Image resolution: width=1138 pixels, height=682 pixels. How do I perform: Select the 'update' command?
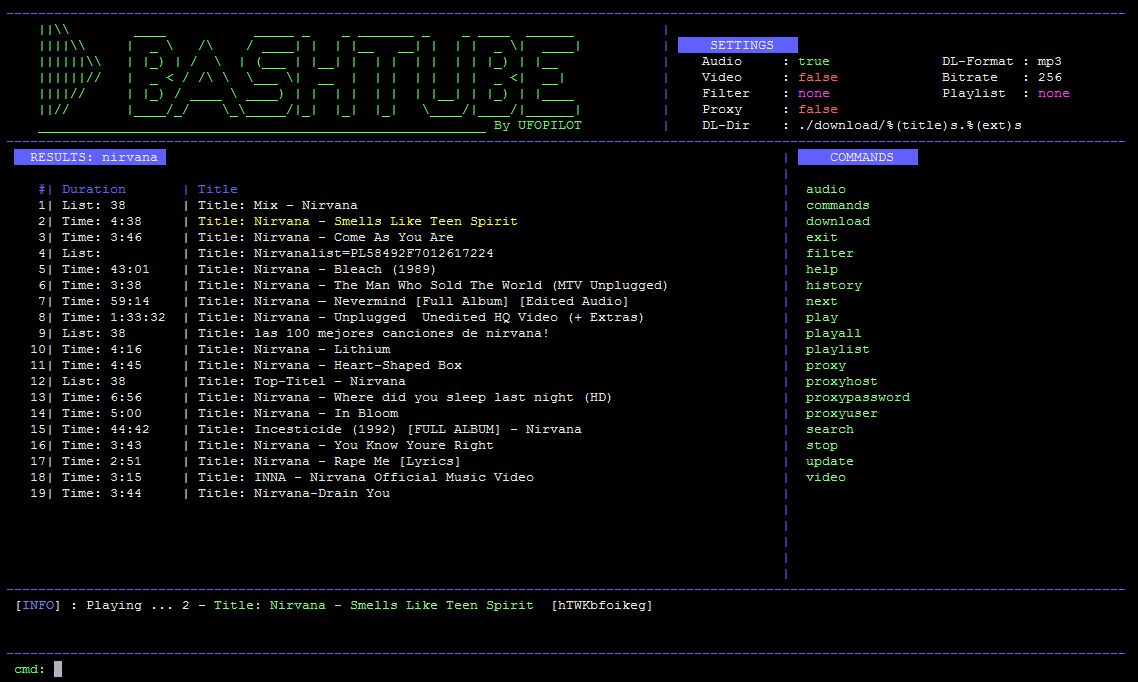point(830,461)
